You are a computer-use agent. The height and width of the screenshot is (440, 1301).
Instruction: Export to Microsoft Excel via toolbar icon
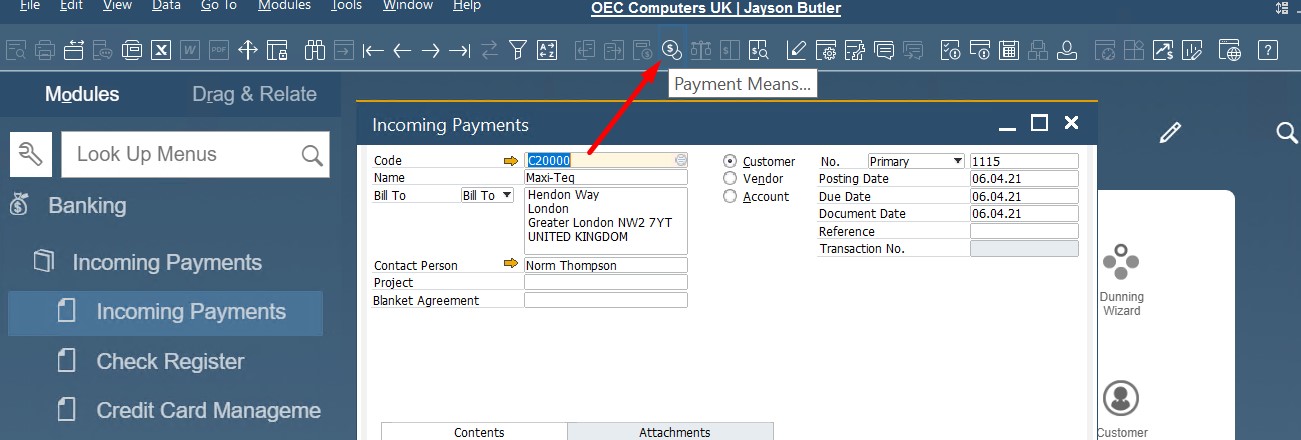160,49
